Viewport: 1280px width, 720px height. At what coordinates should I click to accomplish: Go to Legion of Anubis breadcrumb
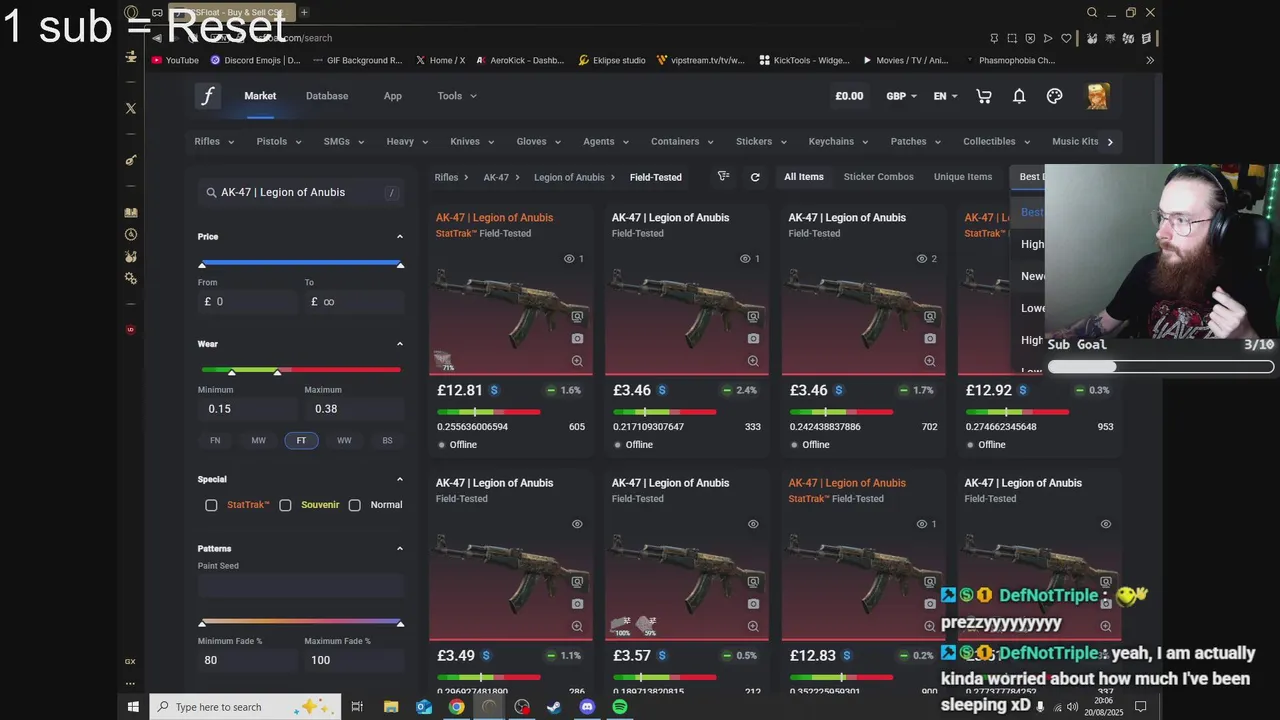[x=569, y=177]
